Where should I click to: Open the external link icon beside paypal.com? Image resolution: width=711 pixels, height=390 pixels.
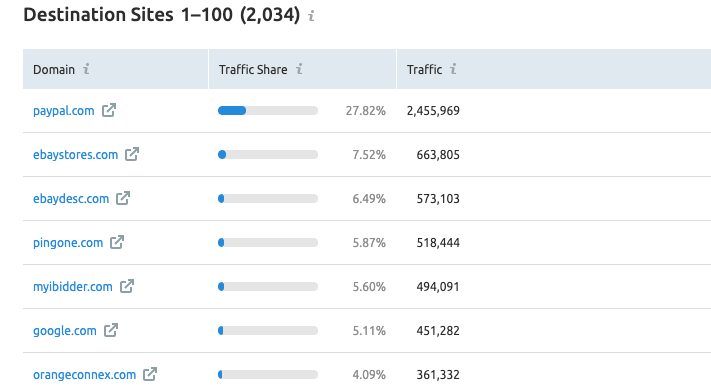point(109,110)
